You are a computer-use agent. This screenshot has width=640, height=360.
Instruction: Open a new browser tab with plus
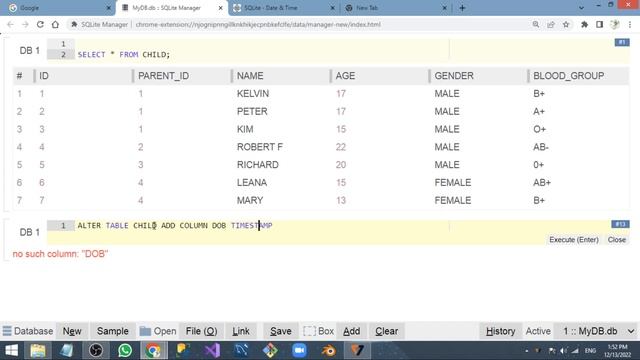point(462,8)
